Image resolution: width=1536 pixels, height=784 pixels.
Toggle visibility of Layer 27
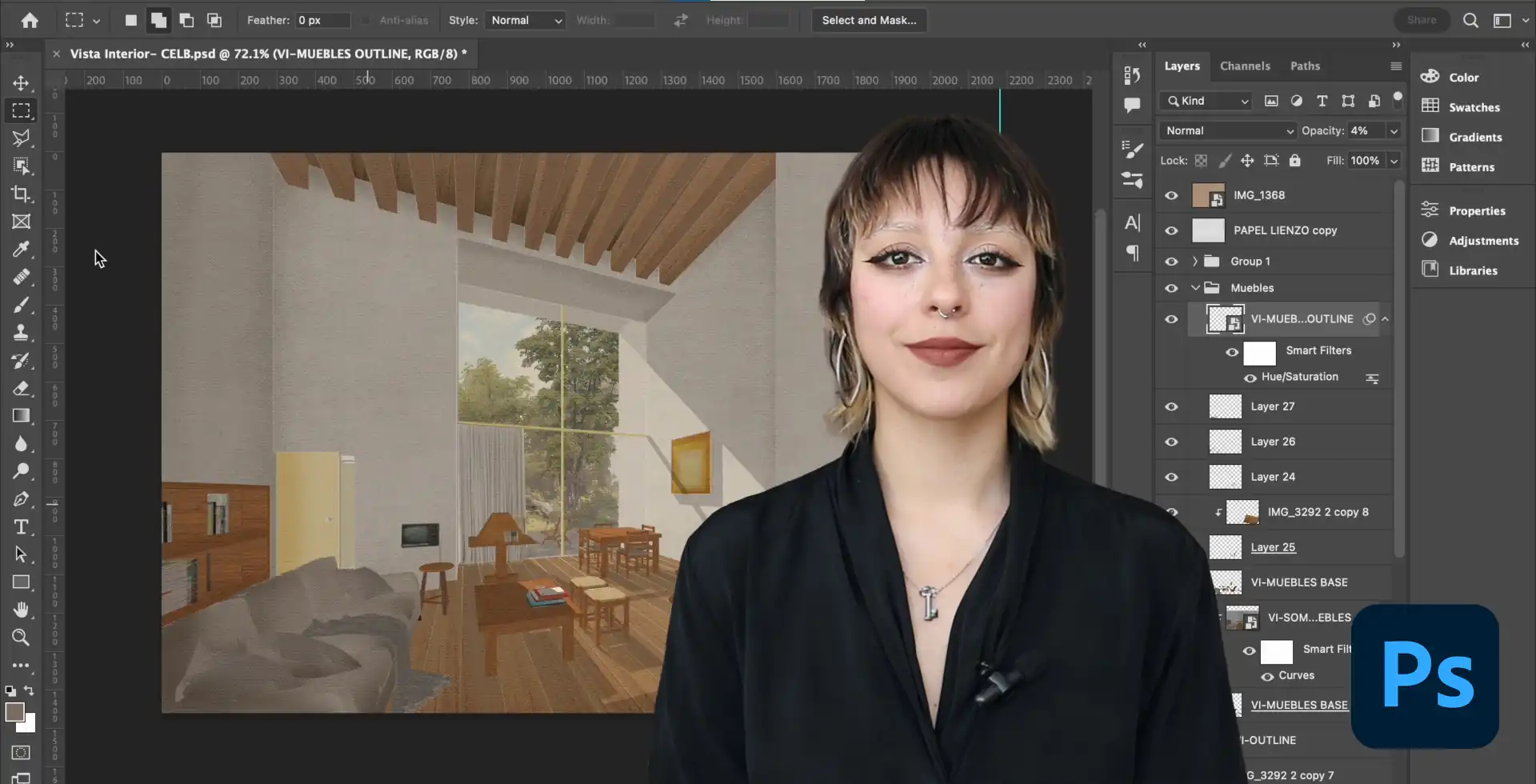tap(1171, 407)
